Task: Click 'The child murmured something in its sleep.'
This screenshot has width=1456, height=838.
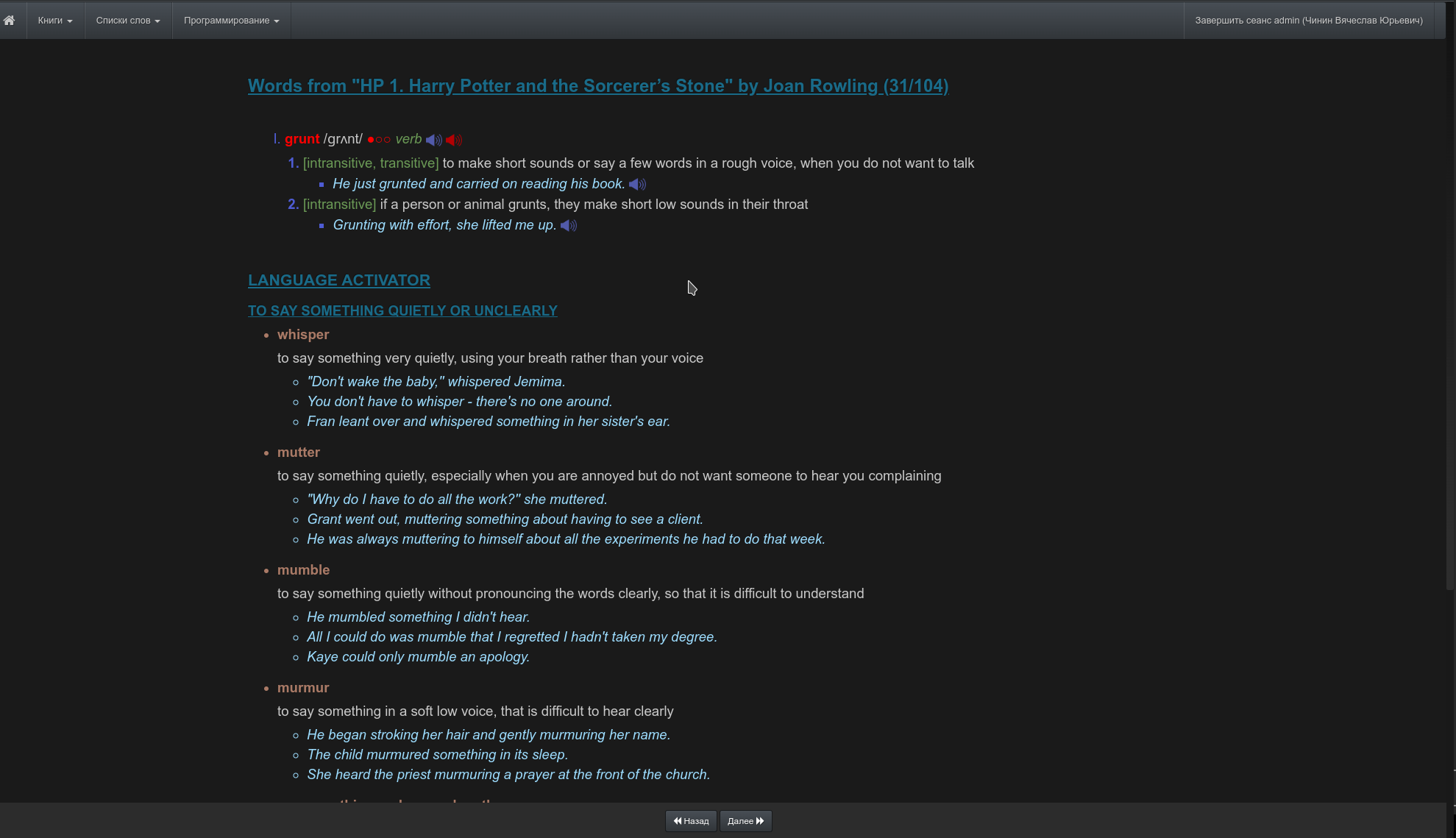Action: point(438,755)
